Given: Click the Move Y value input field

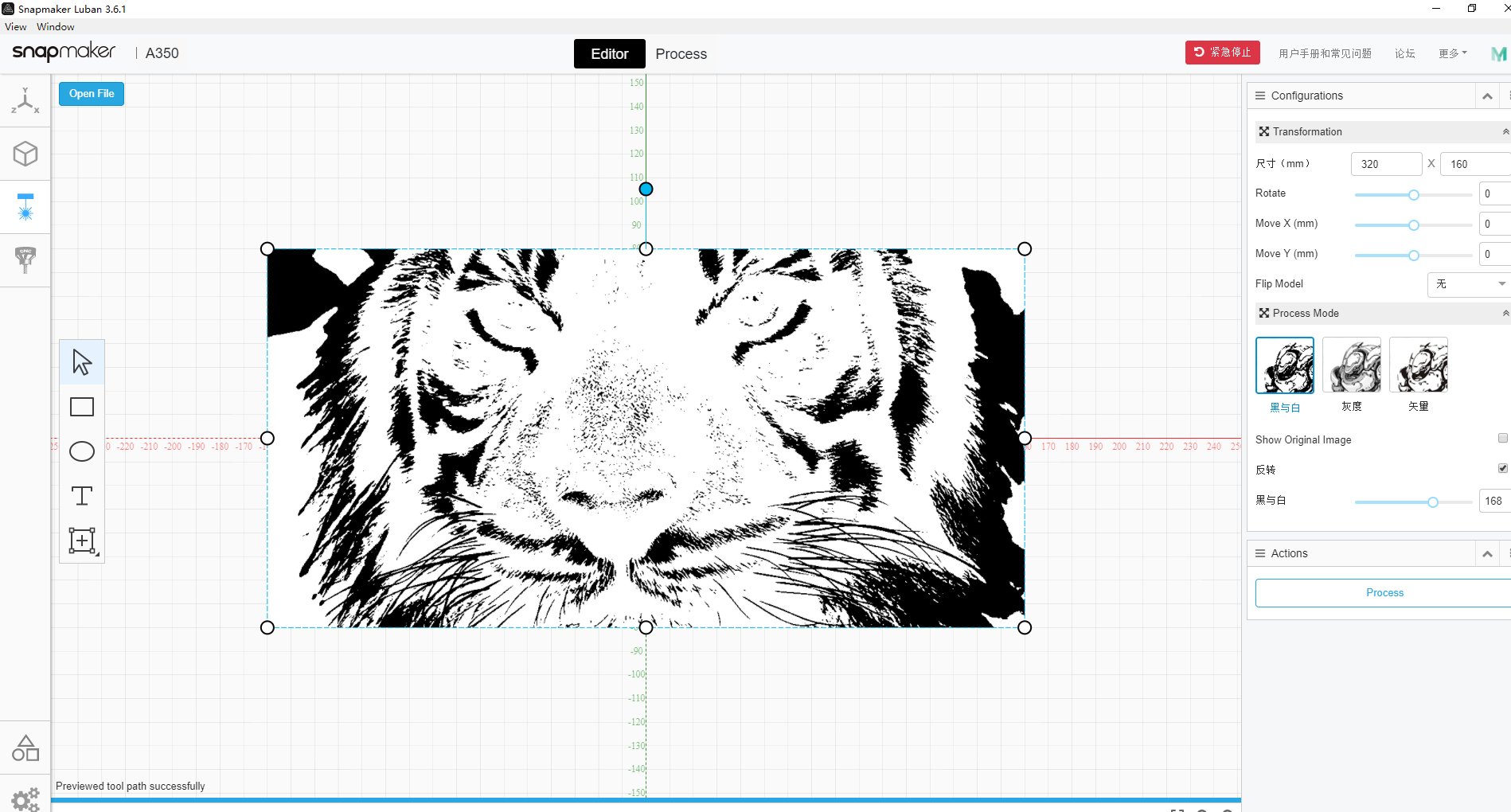Looking at the screenshot, I should coord(1494,254).
